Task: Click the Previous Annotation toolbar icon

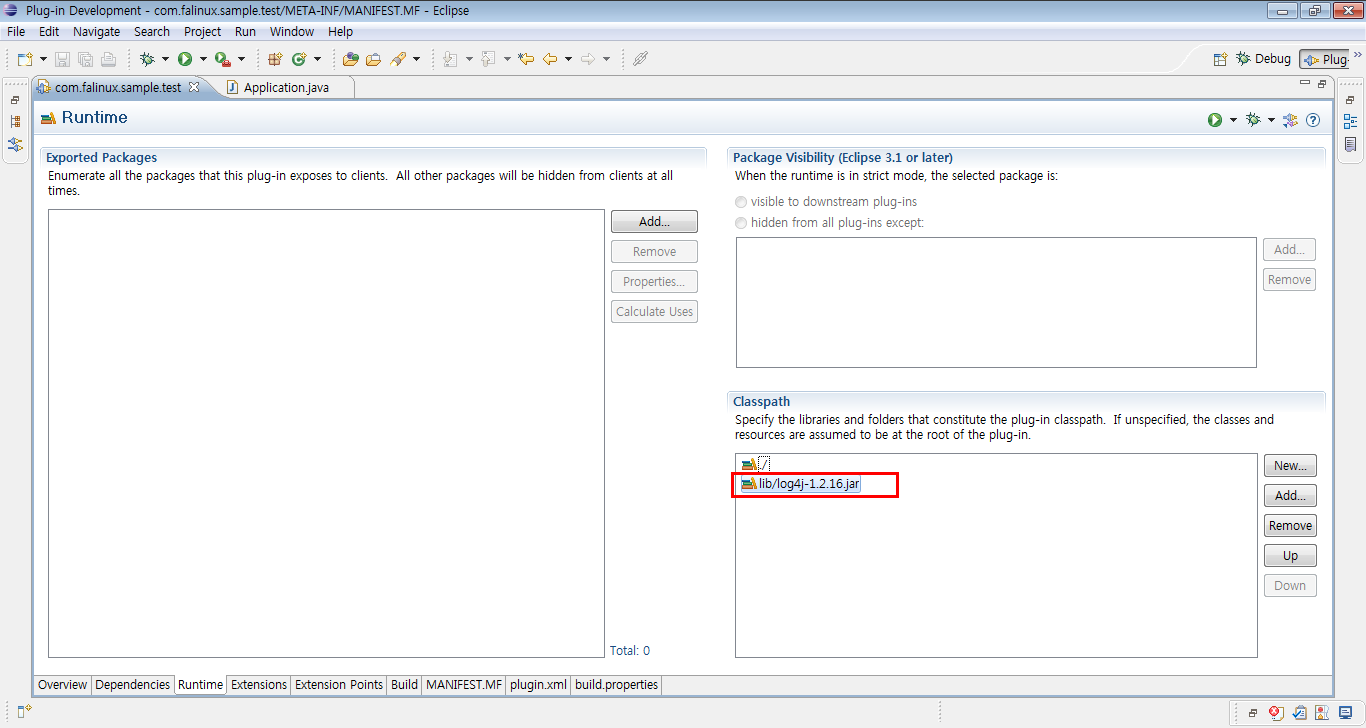Action: tap(488, 59)
